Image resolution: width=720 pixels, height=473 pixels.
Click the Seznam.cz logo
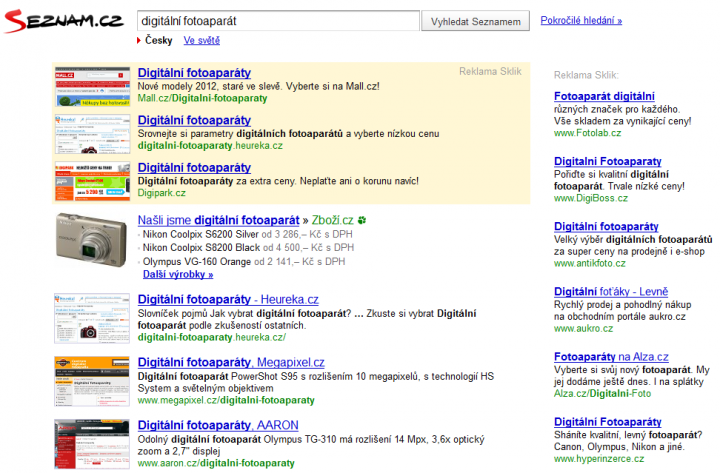coord(64,21)
